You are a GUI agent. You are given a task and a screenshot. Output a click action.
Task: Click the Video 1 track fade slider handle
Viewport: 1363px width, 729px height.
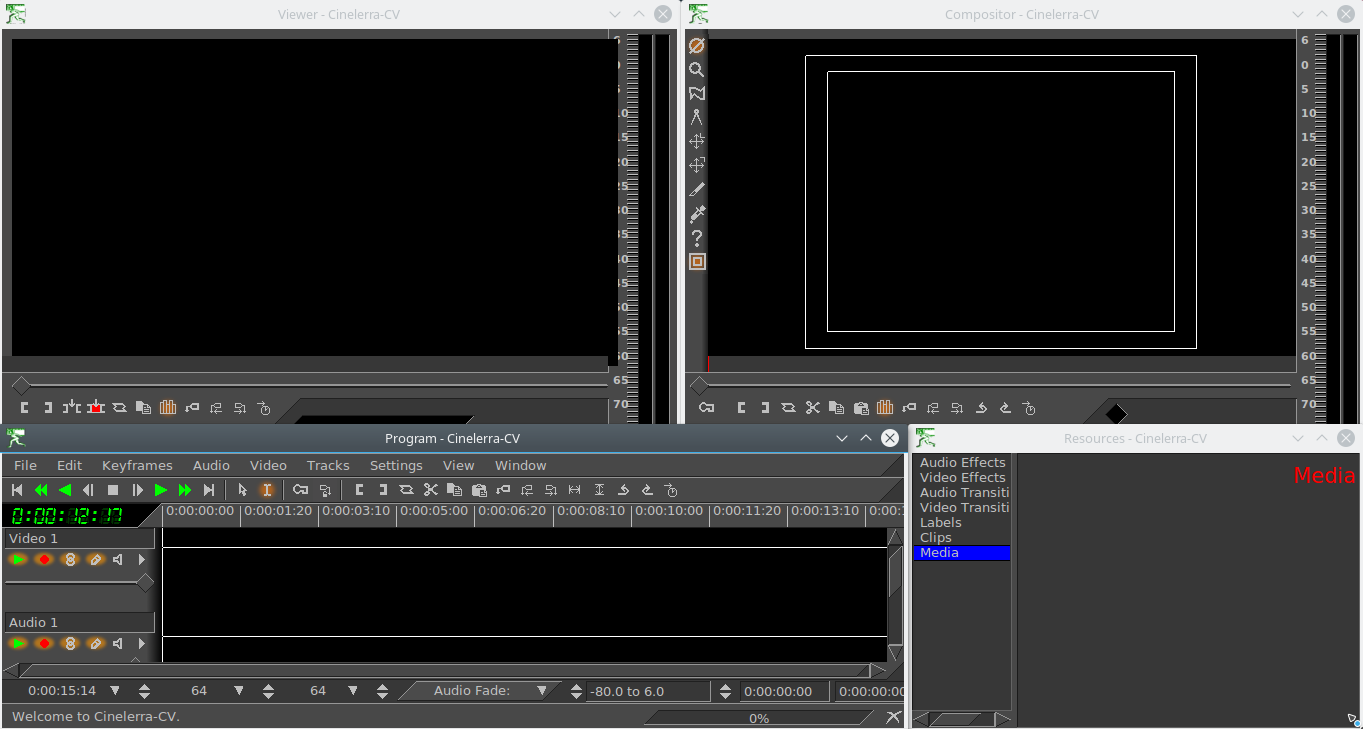tap(145, 582)
